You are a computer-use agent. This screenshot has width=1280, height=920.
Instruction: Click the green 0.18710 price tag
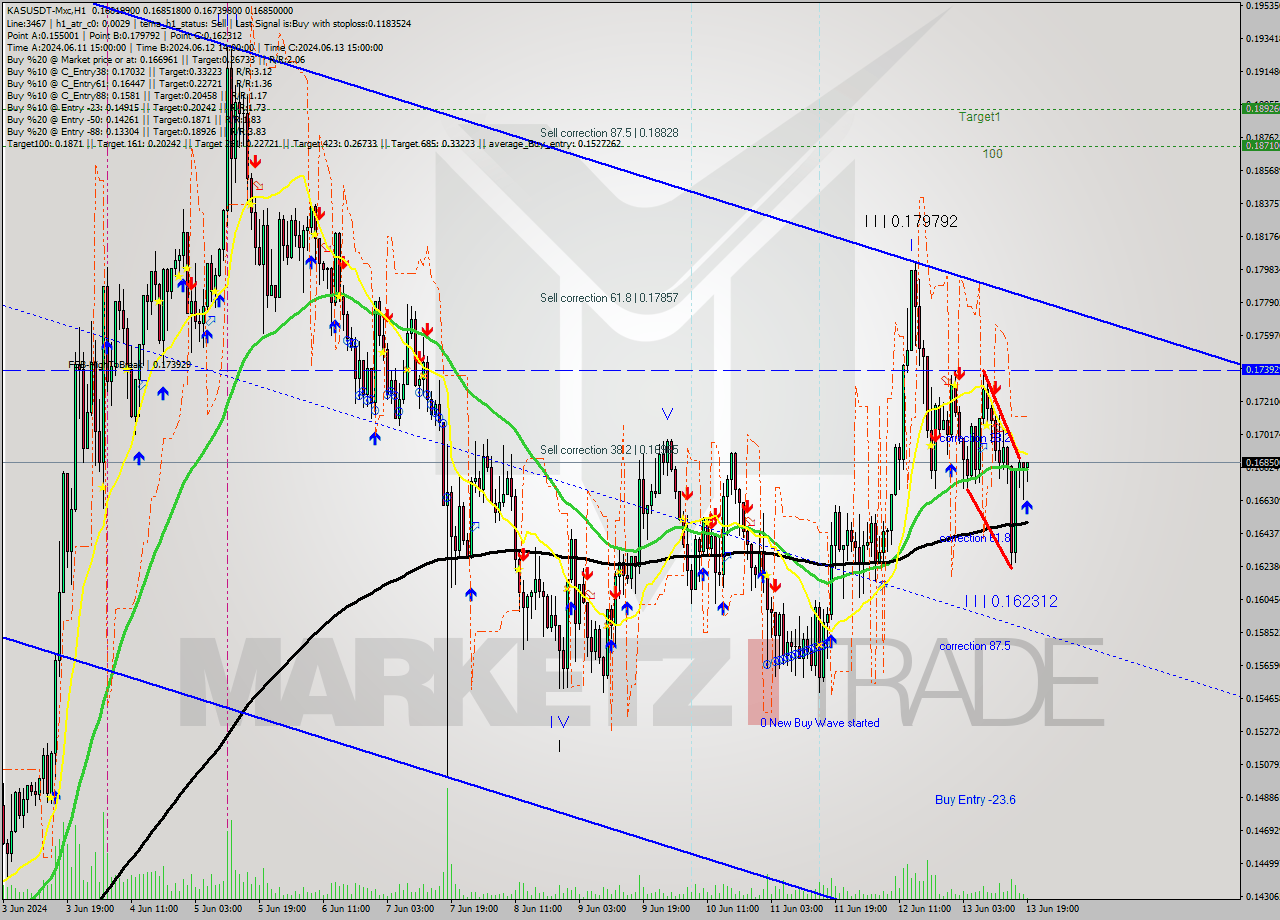coord(1260,145)
